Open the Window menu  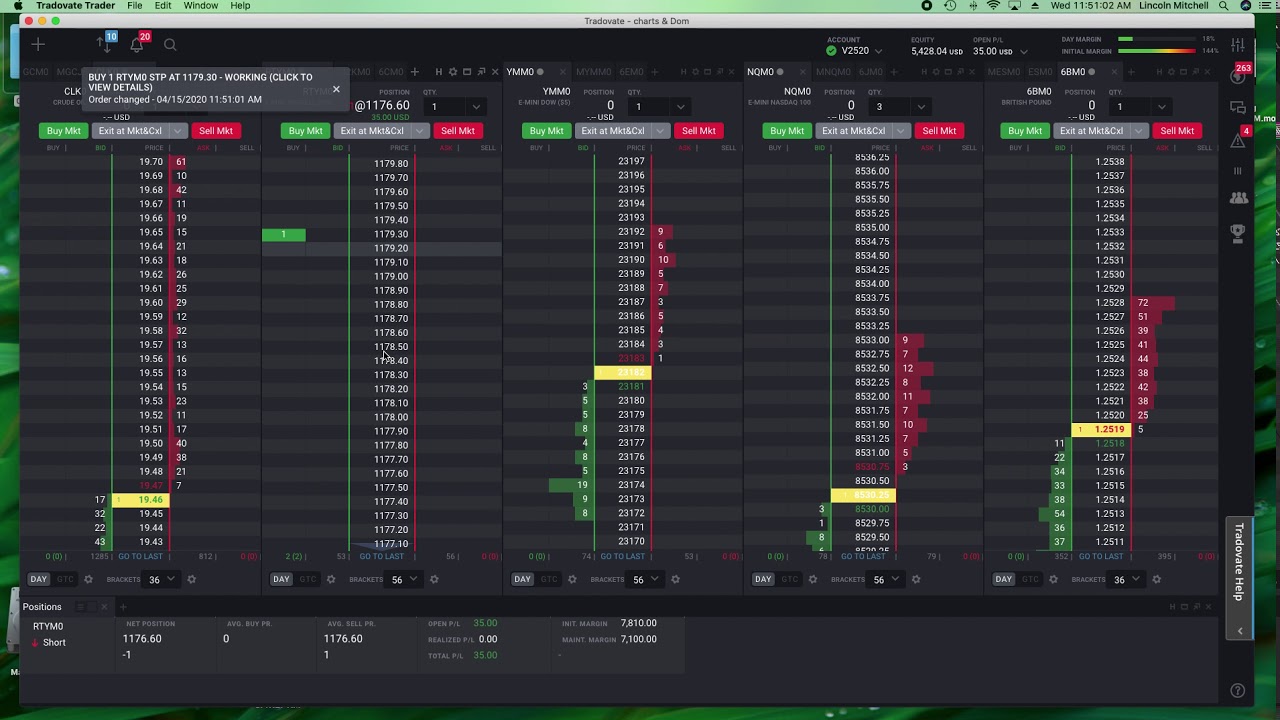click(x=201, y=6)
